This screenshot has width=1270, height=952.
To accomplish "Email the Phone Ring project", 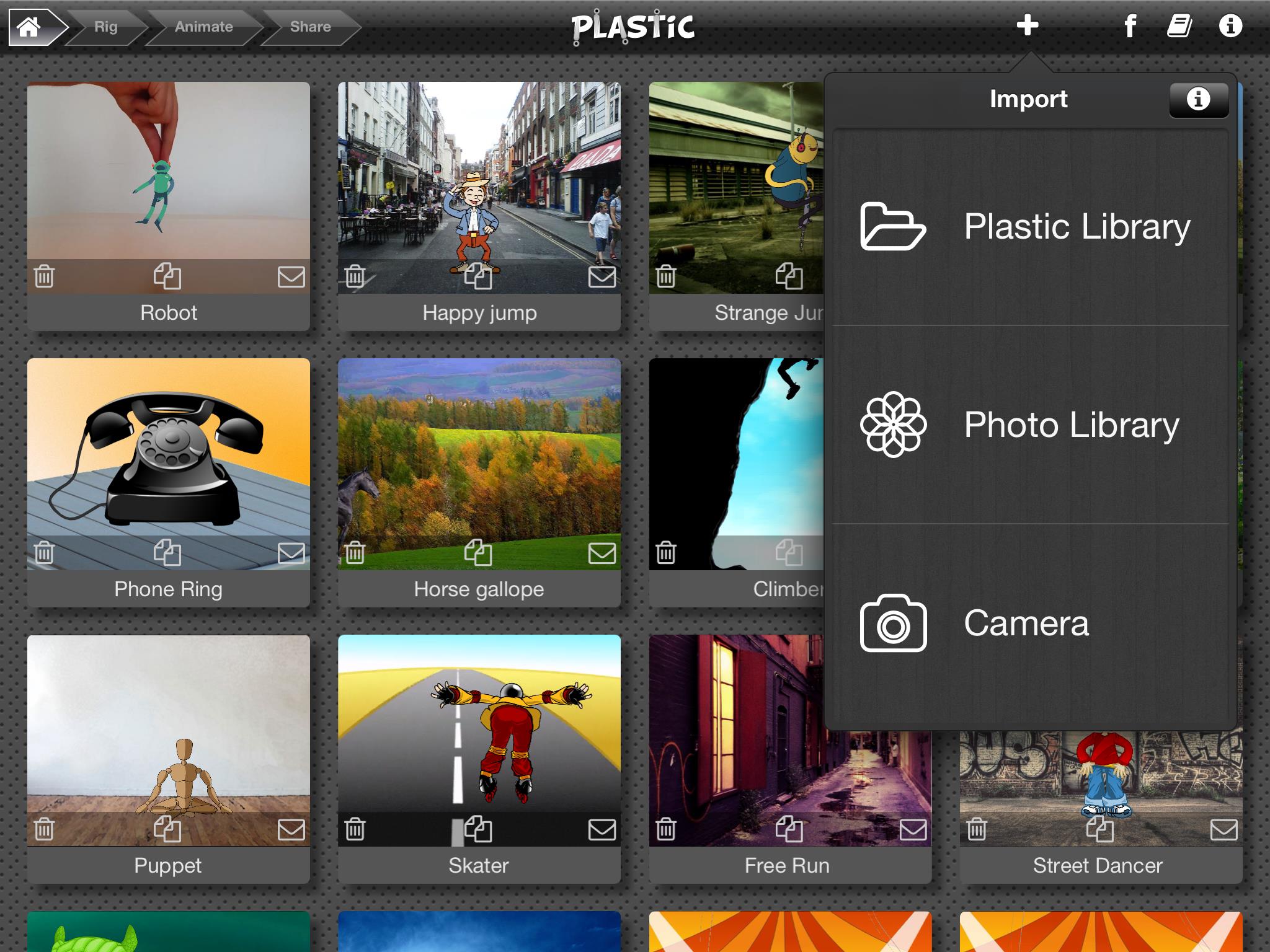I will pyautogui.click(x=291, y=553).
